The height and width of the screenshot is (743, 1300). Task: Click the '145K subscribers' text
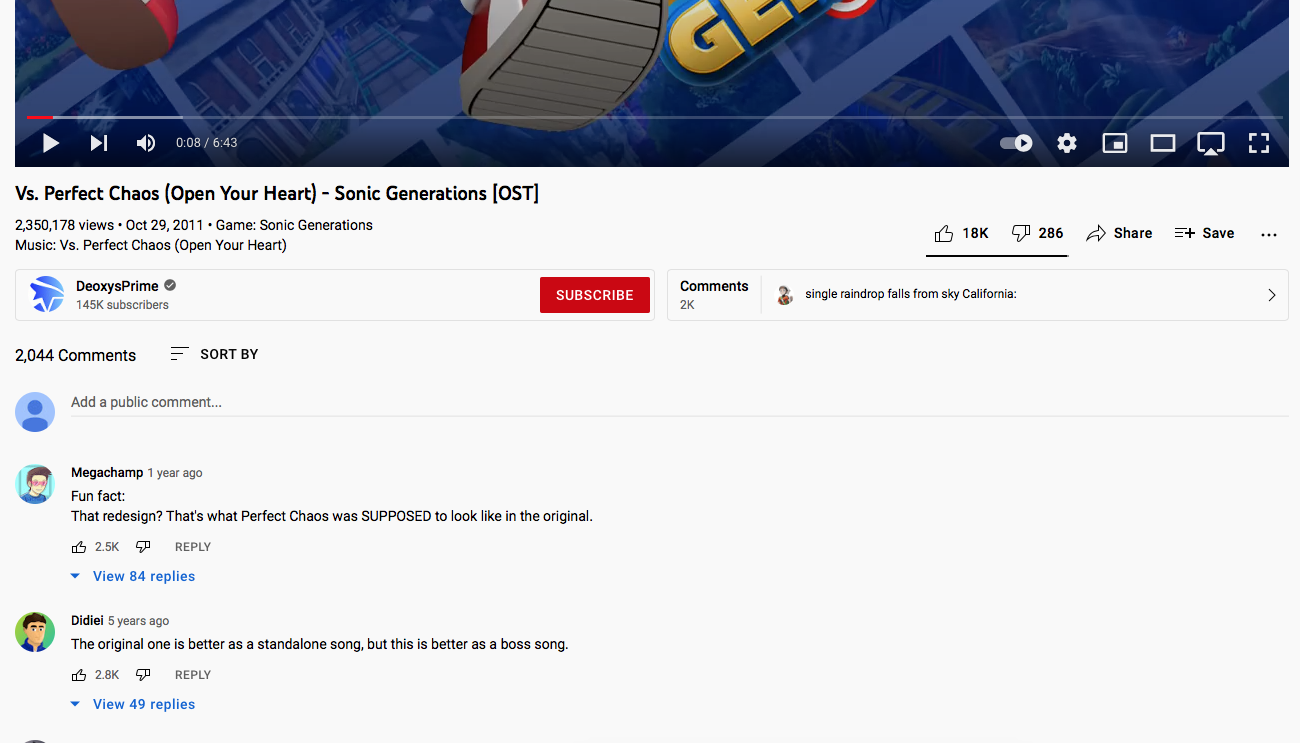(x=122, y=305)
